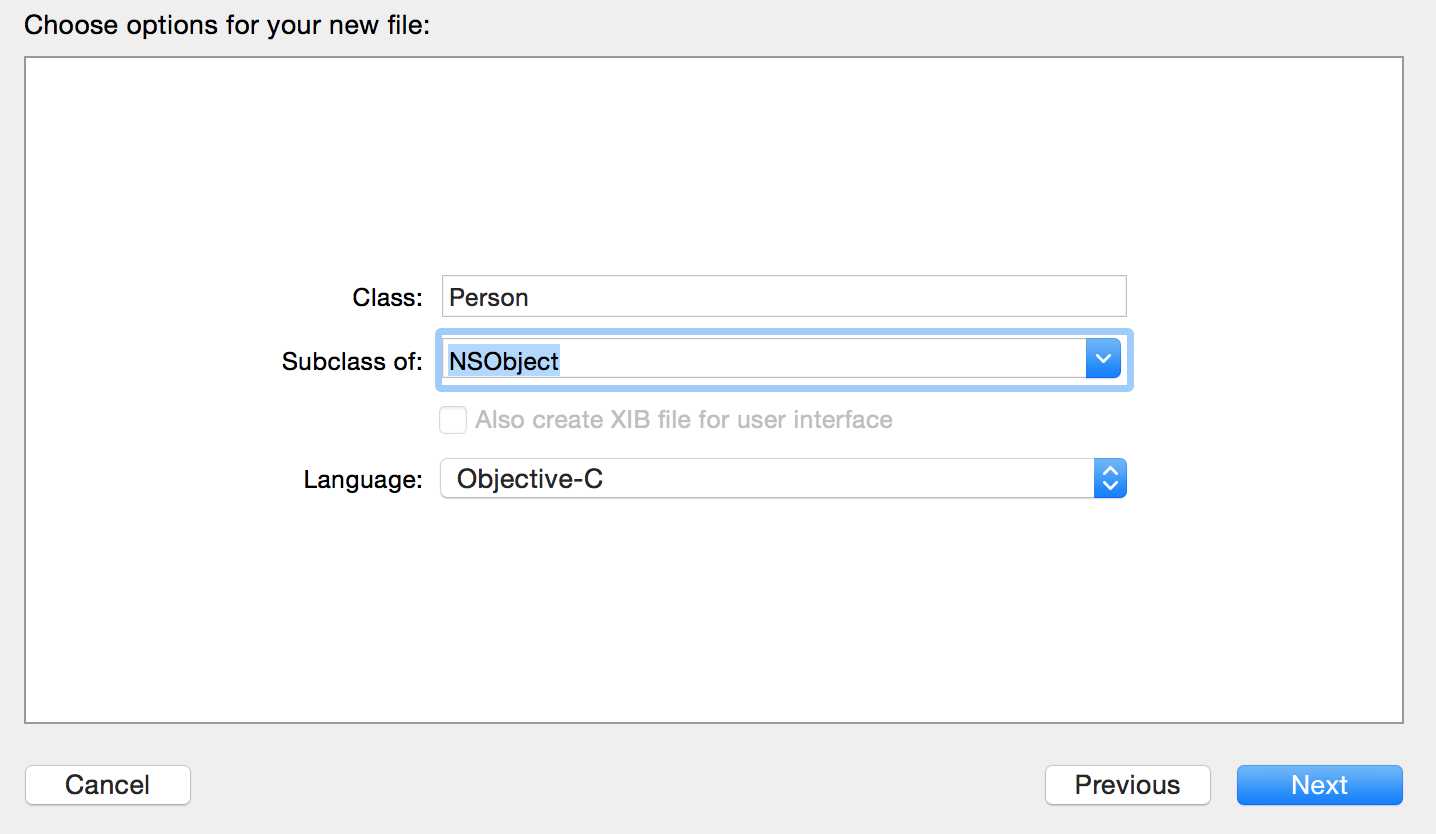Viewport: 1436px width, 834px height.
Task: Click the Next button
Action: pos(1319,785)
